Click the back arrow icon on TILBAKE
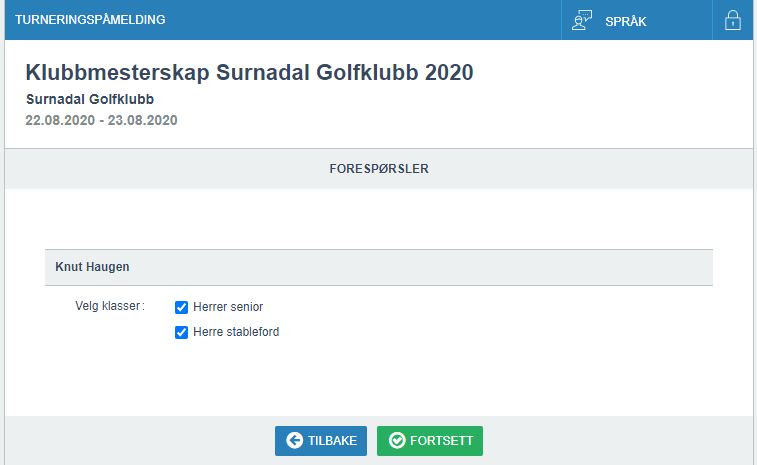 [x=294, y=441]
